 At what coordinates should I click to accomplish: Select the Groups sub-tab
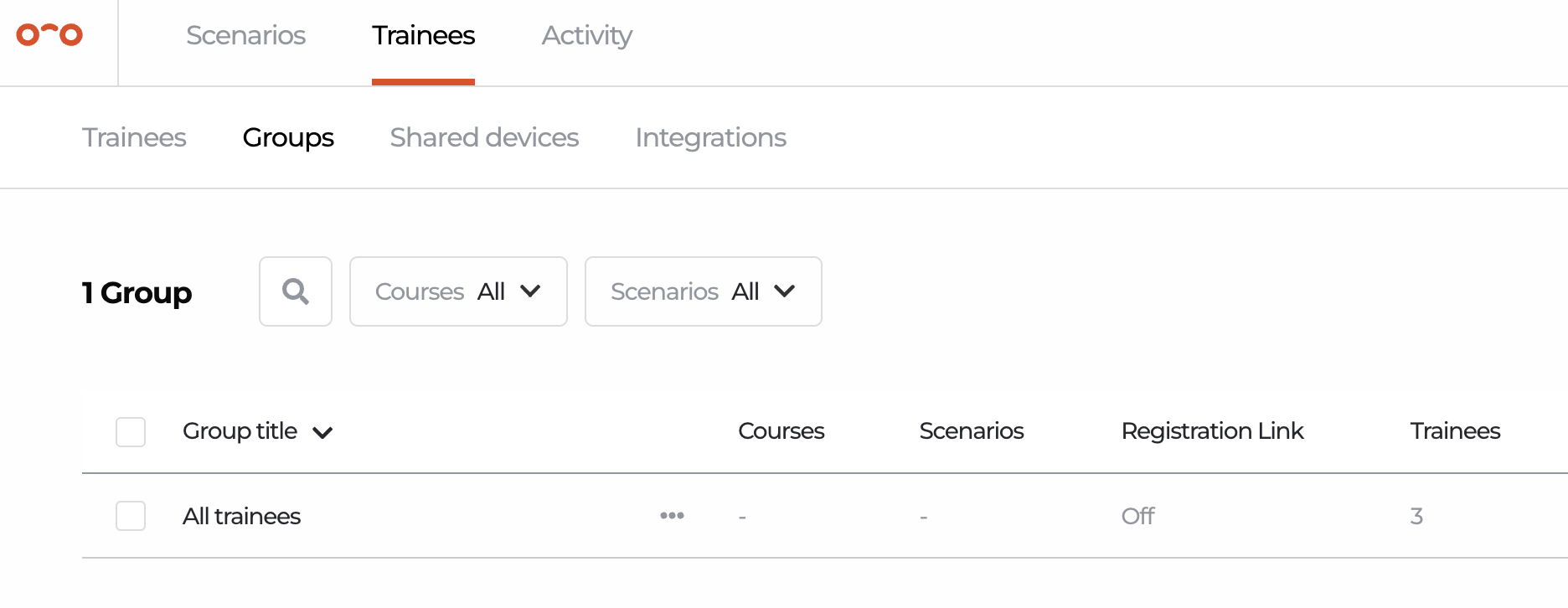coord(288,137)
